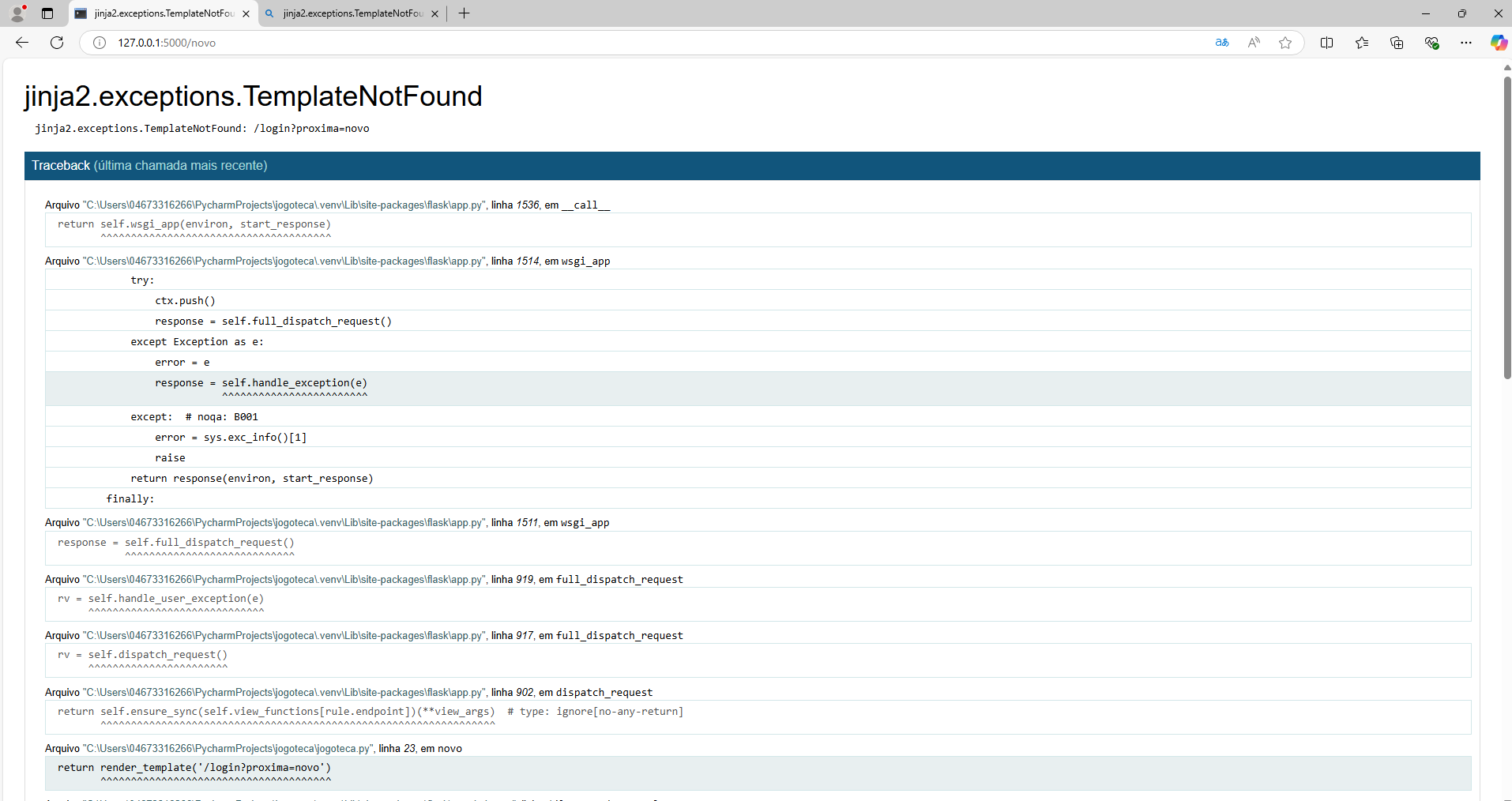Image resolution: width=1512 pixels, height=801 pixels.
Task: Click the Traceback header bar
Action: tap(752, 166)
